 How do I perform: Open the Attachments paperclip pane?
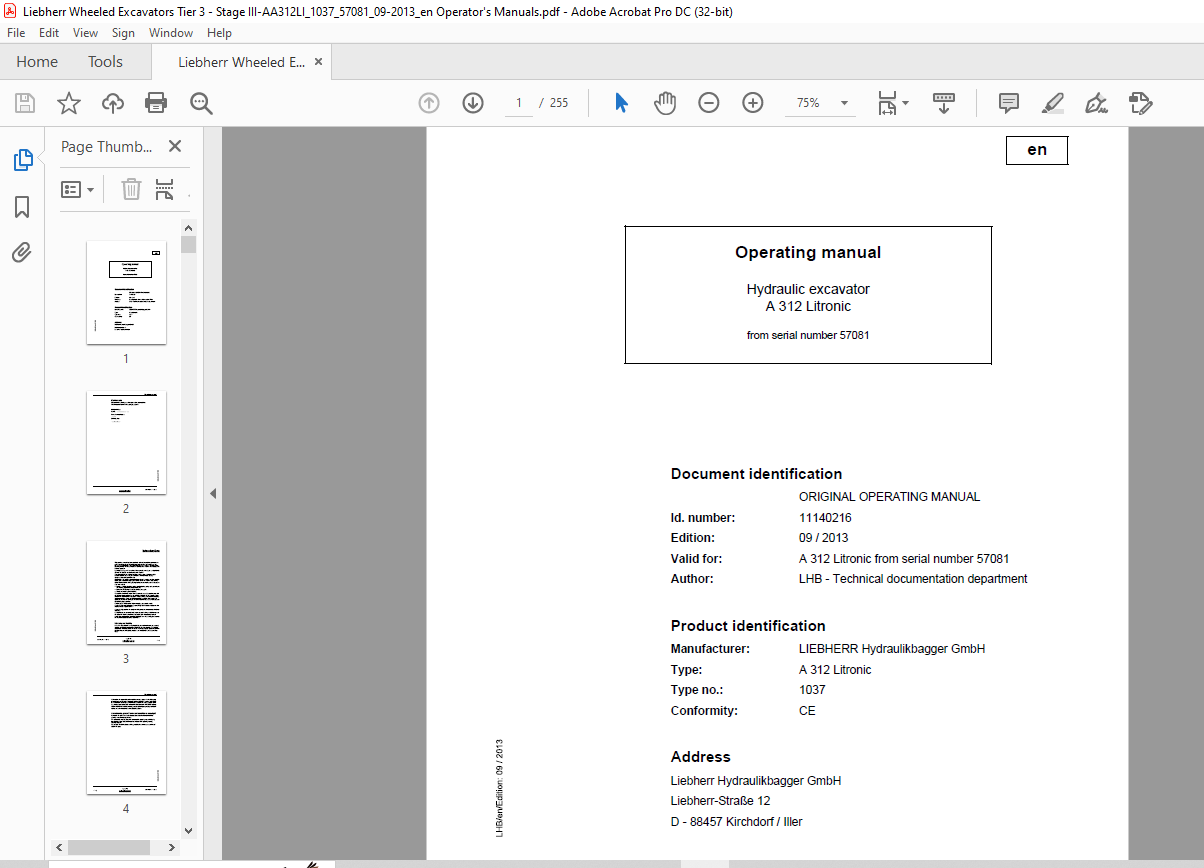[x=22, y=252]
